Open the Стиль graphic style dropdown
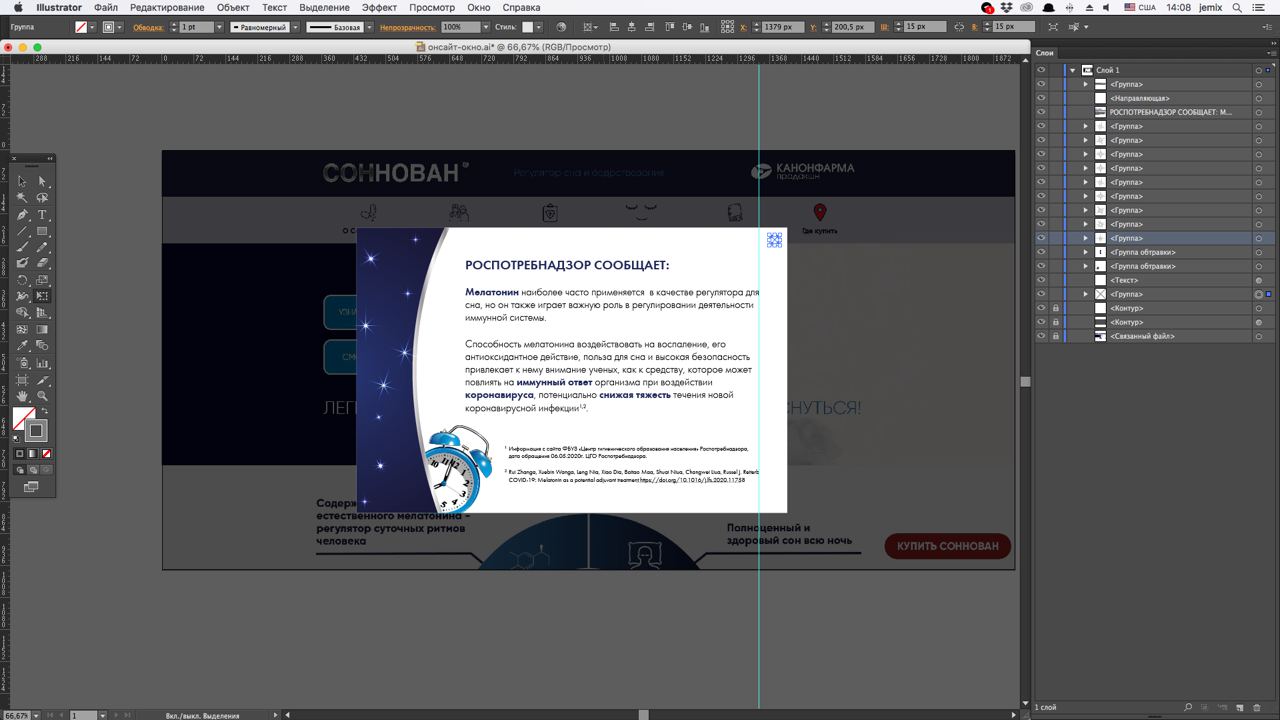Viewport: 1280px width, 720px height. (x=541, y=27)
